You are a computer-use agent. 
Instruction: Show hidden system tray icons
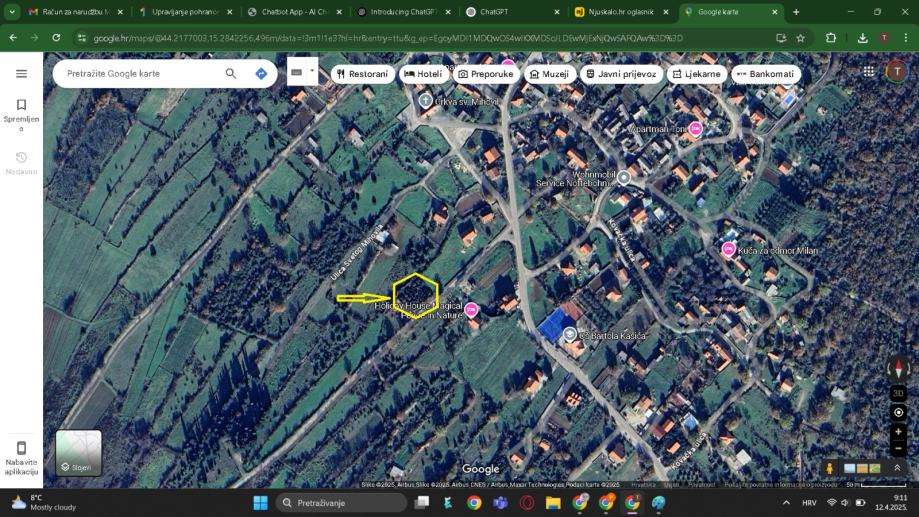786,503
